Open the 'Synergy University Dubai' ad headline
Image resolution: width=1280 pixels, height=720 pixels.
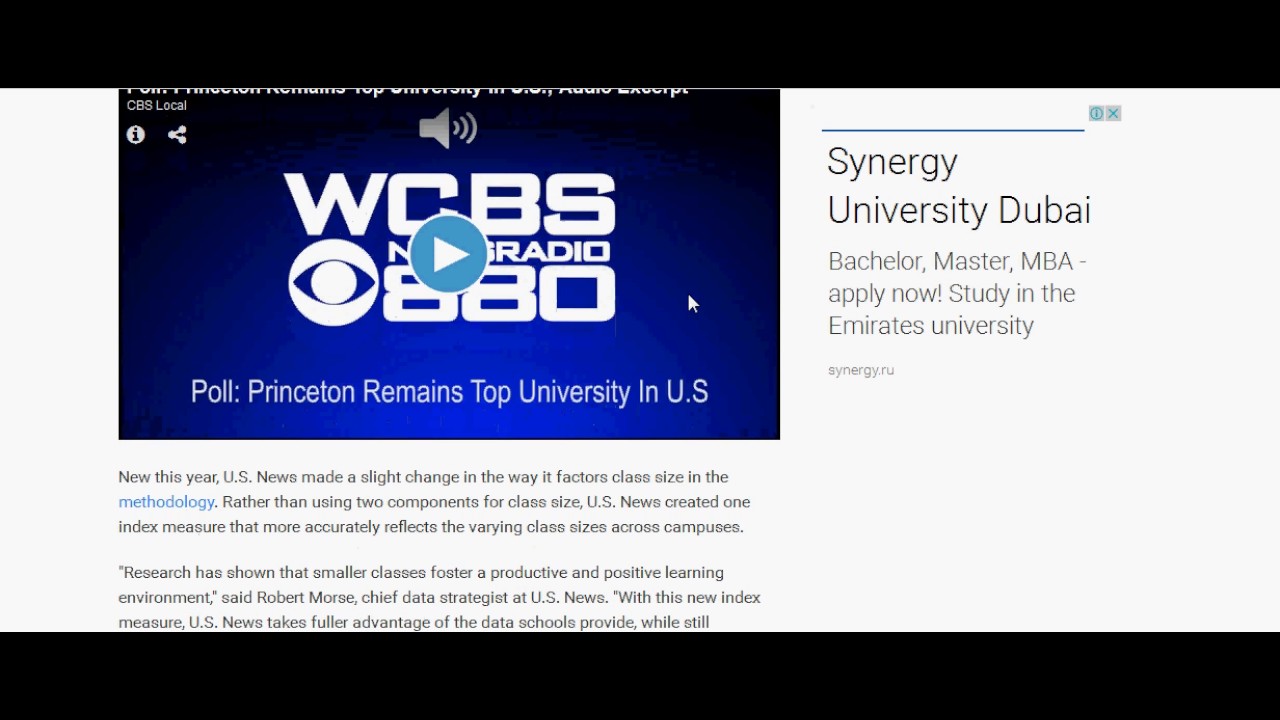959,185
